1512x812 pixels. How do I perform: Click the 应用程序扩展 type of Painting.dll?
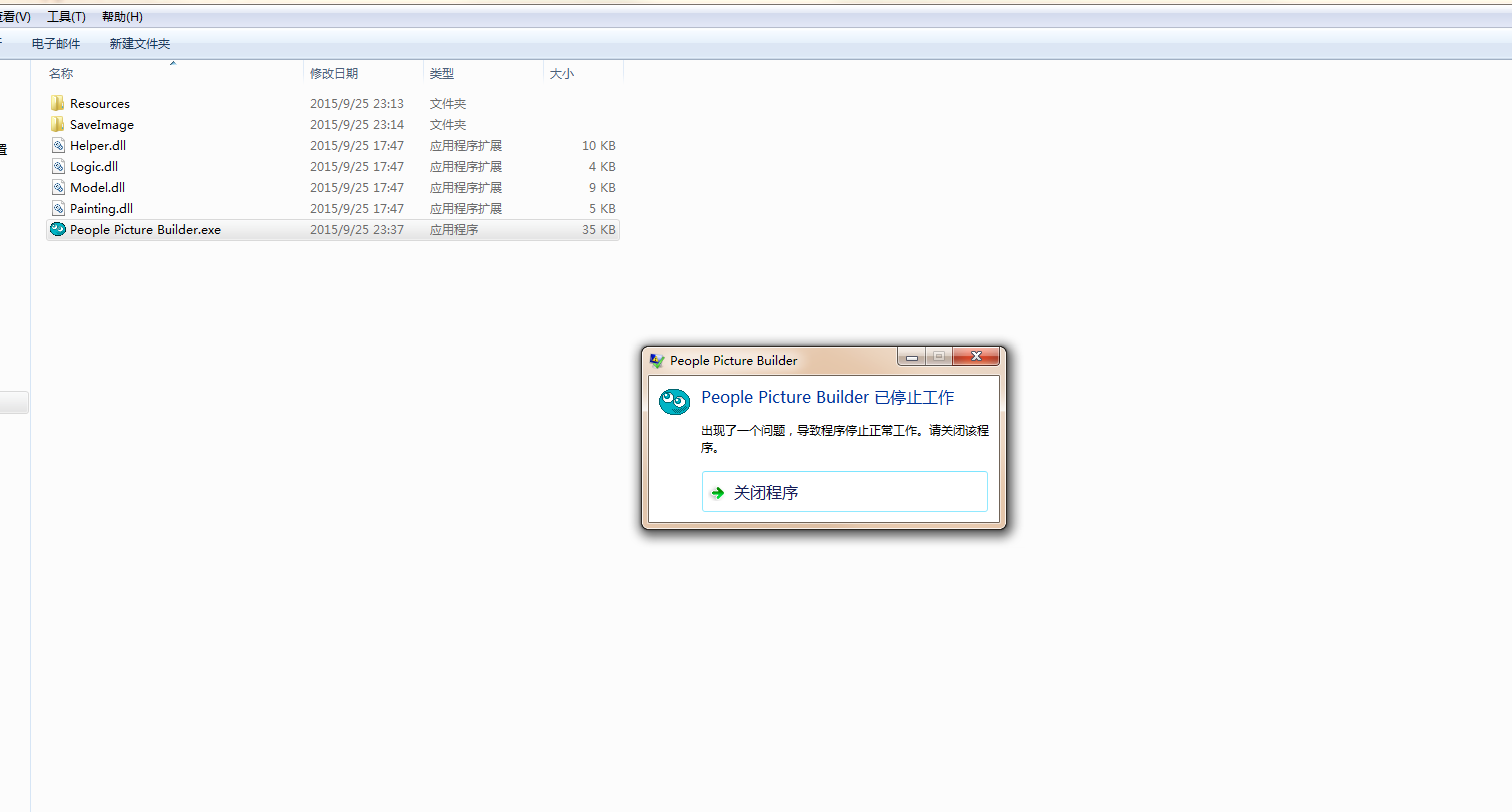[x=466, y=209]
